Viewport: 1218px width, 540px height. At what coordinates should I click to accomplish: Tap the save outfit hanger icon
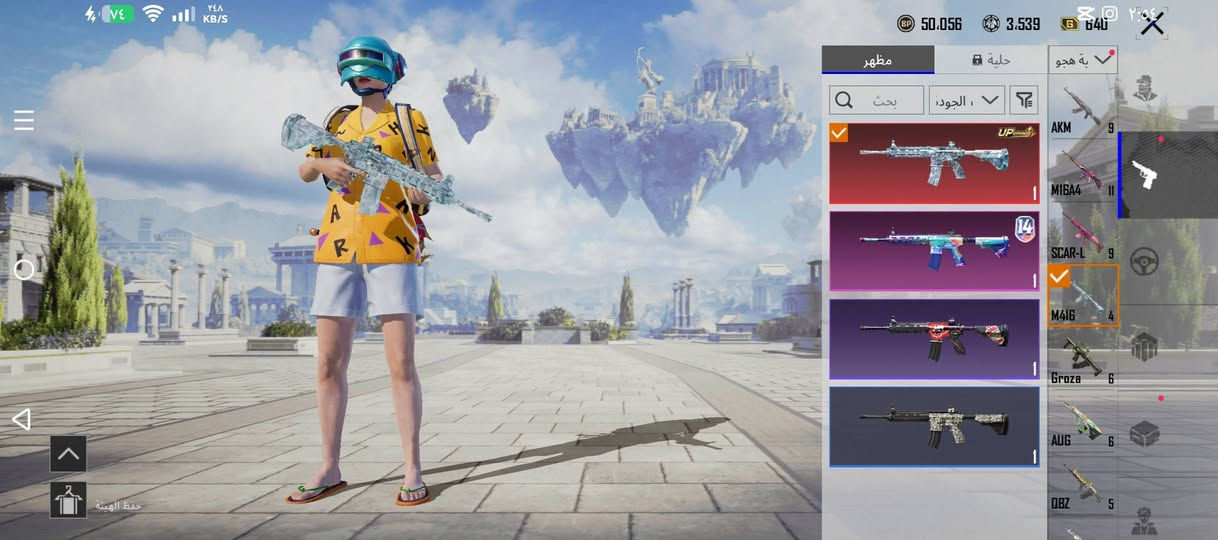point(68,500)
